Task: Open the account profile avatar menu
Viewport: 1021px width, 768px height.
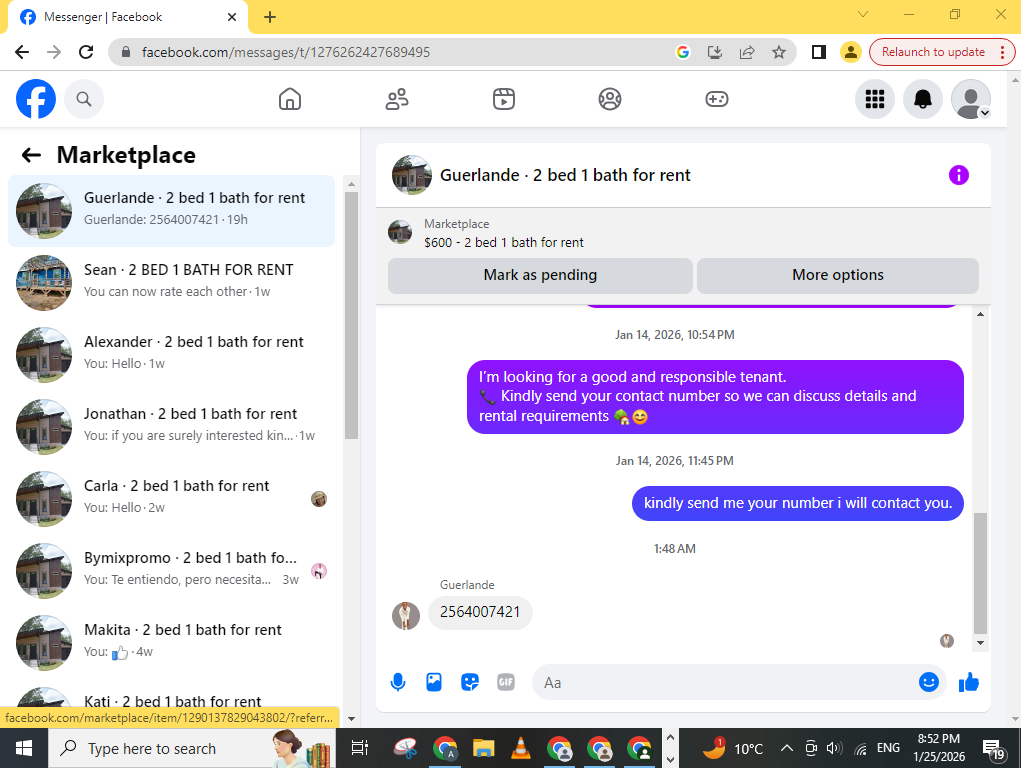Action: (971, 99)
